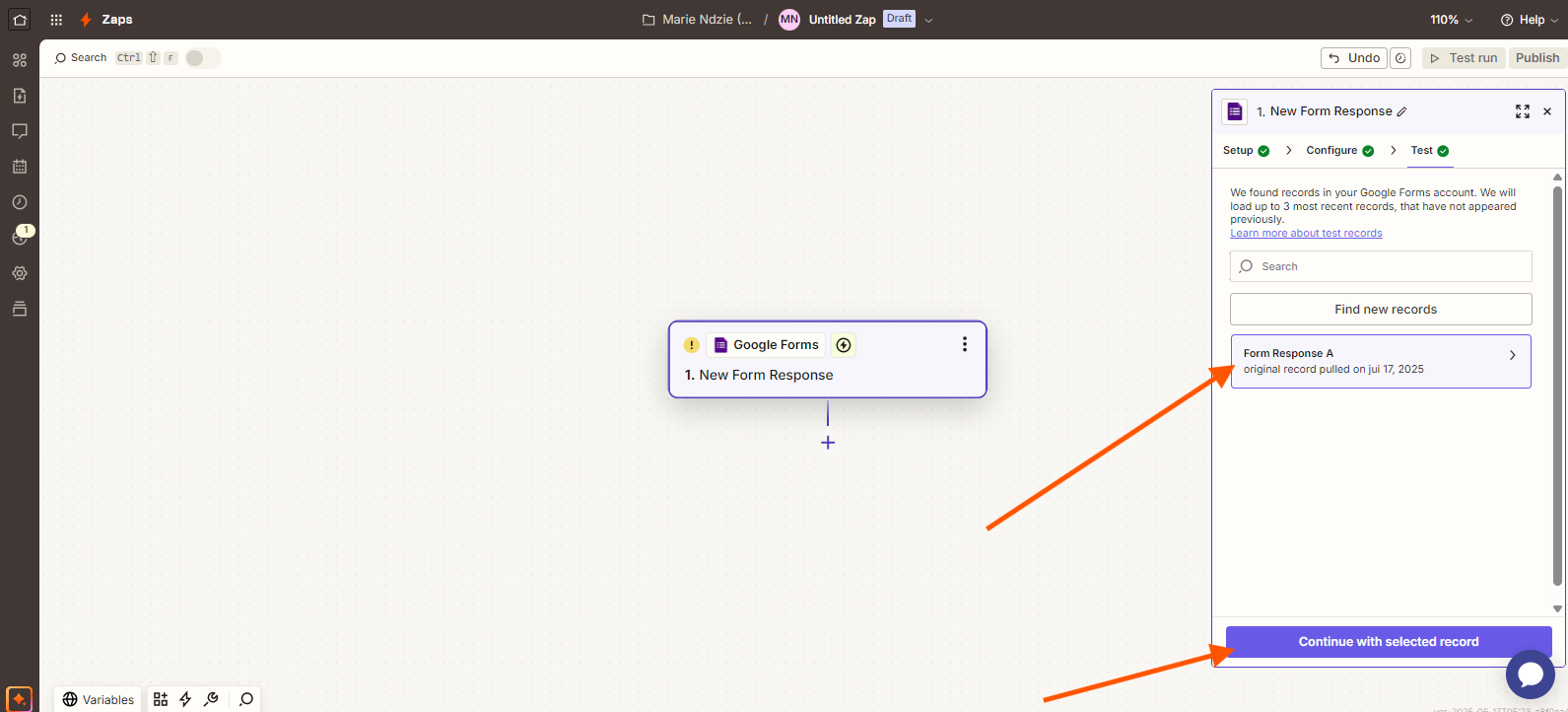Screen dimensions: 1568x712
Task: Toggle the switch next to canvas Search
Action: [203, 58]
